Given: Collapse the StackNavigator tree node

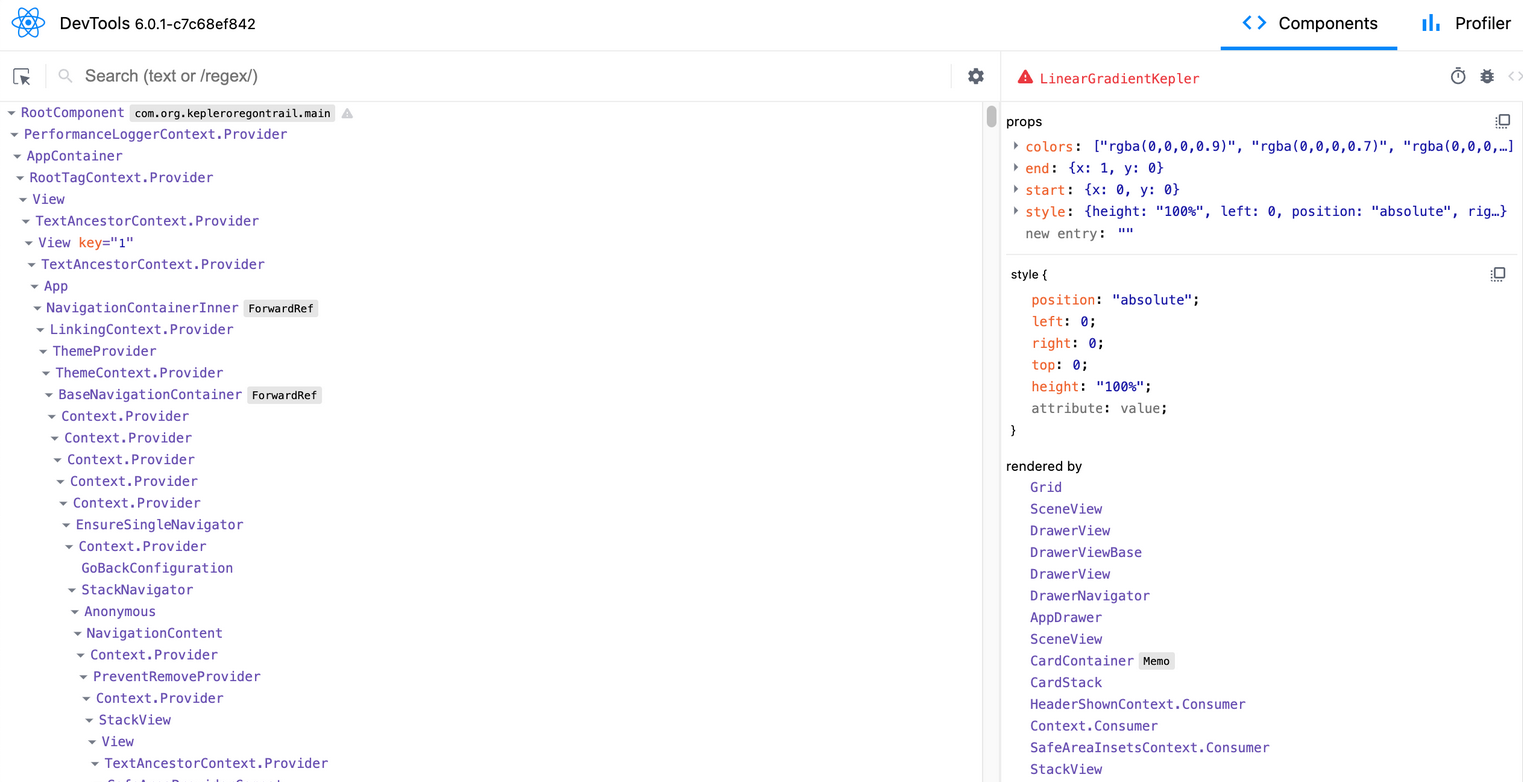Looking at the screenshot, I should 72,590.
